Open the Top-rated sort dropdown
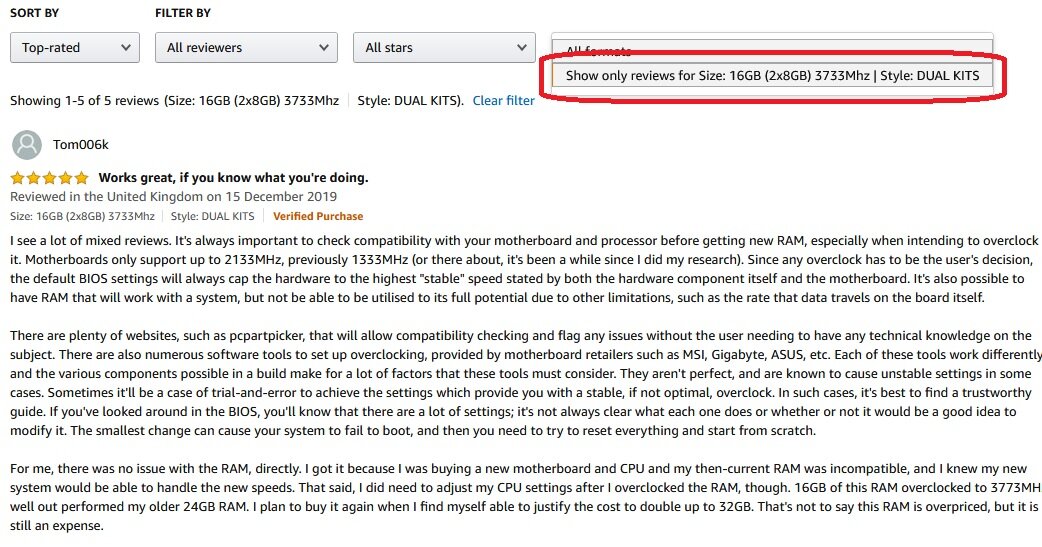 75,47
